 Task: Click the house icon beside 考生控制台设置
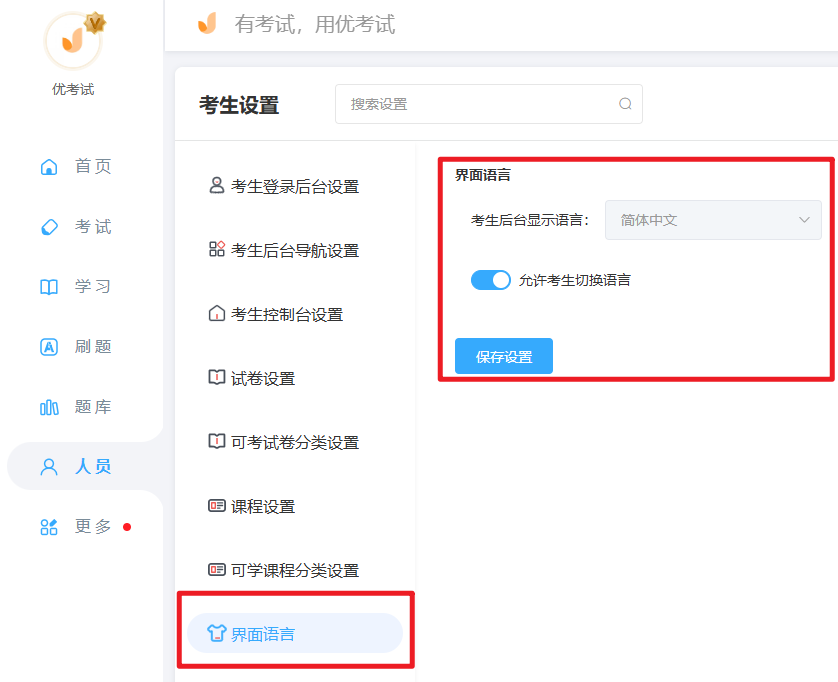pyautogui.click(x=216, y=313)
